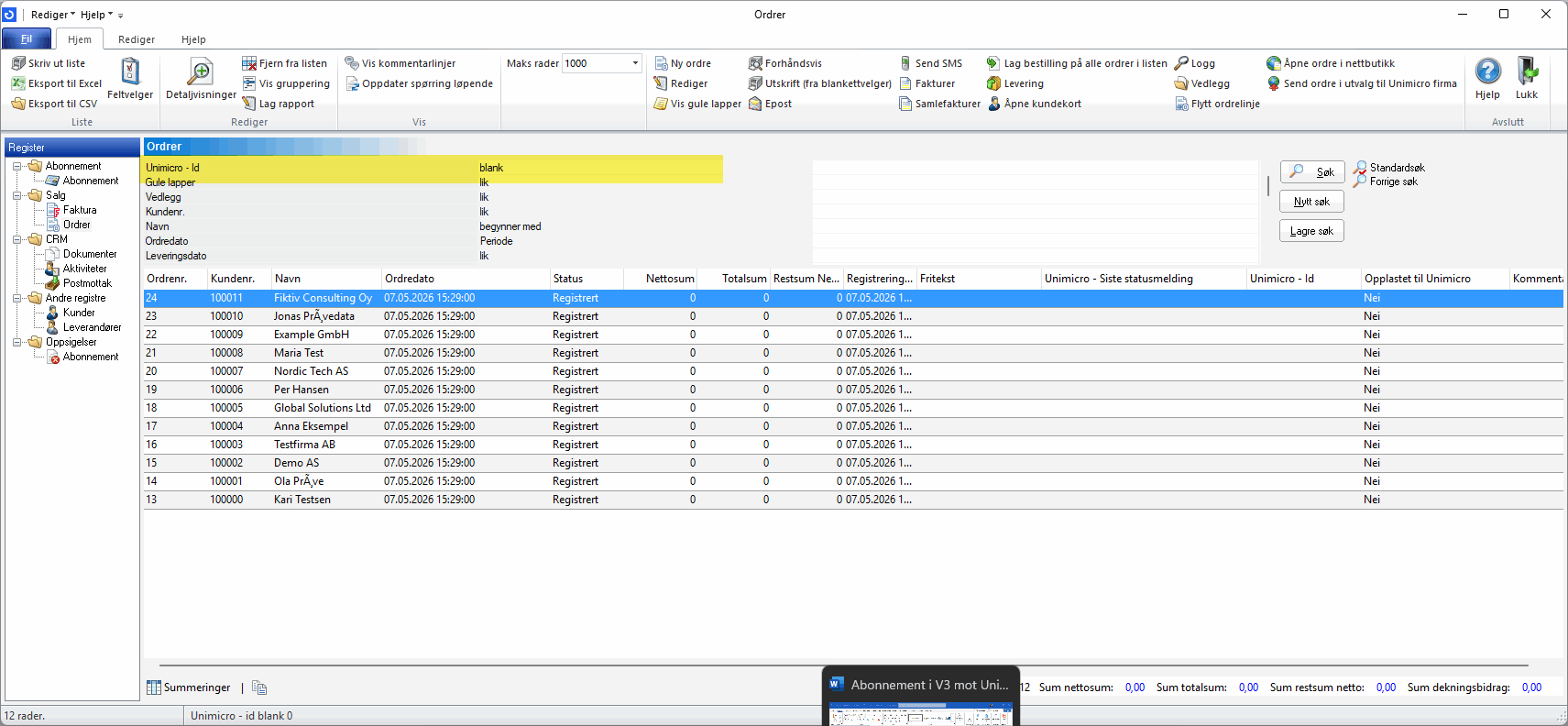
Task: Click the Detaljvisninger magnifier icon
Action: 201,71
